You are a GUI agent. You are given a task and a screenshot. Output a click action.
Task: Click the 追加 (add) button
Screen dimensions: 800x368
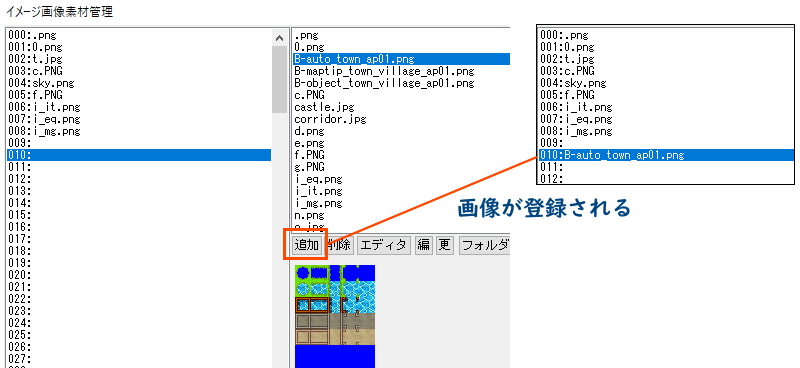click(x=306, y=246)
